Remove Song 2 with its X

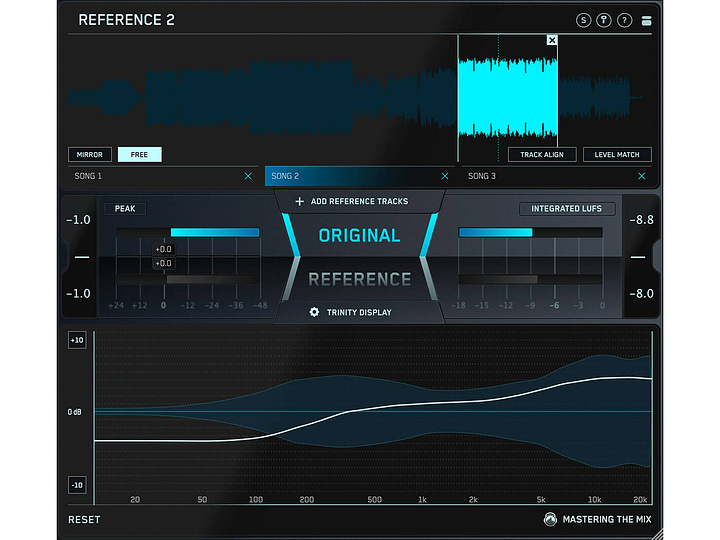[x=444, y=176]
